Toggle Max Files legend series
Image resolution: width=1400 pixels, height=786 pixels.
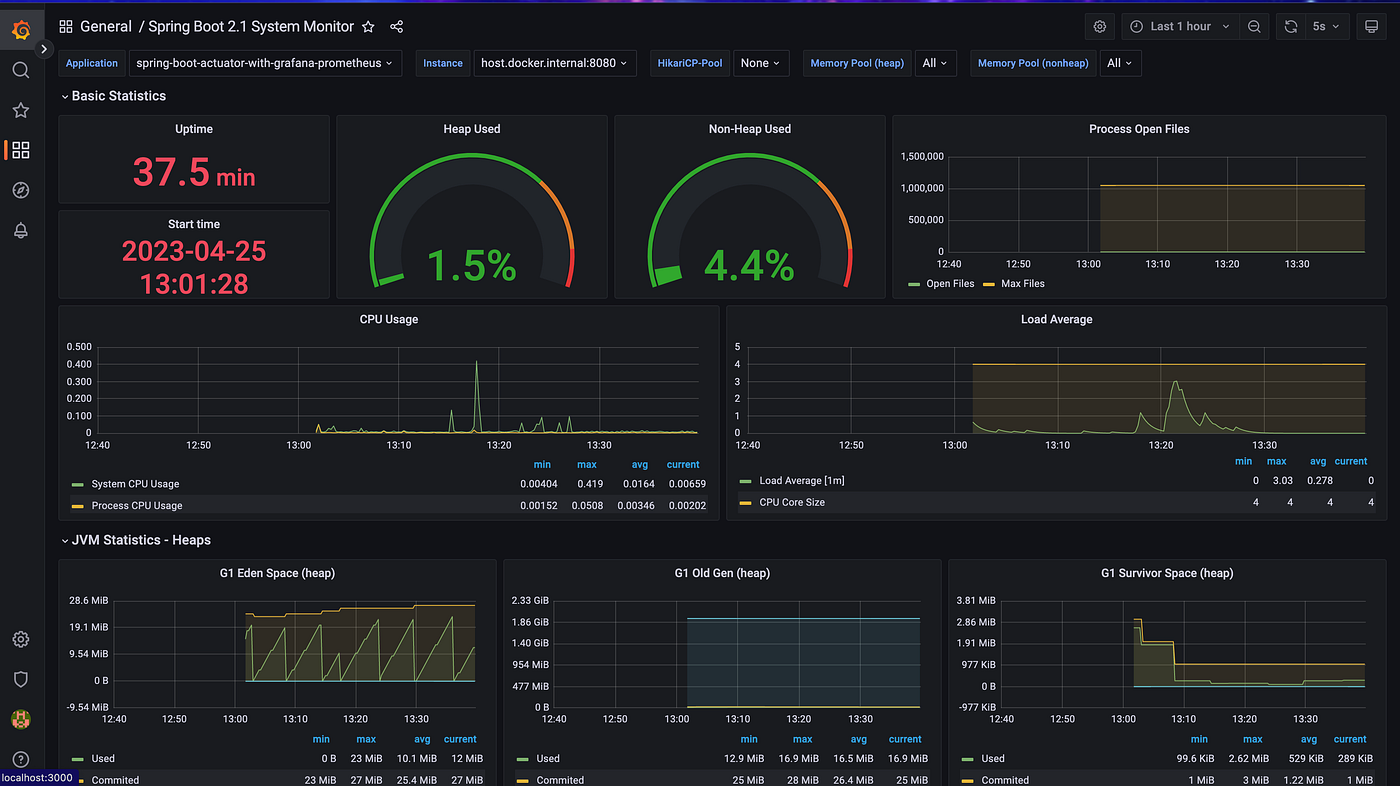pos(1022,284)
